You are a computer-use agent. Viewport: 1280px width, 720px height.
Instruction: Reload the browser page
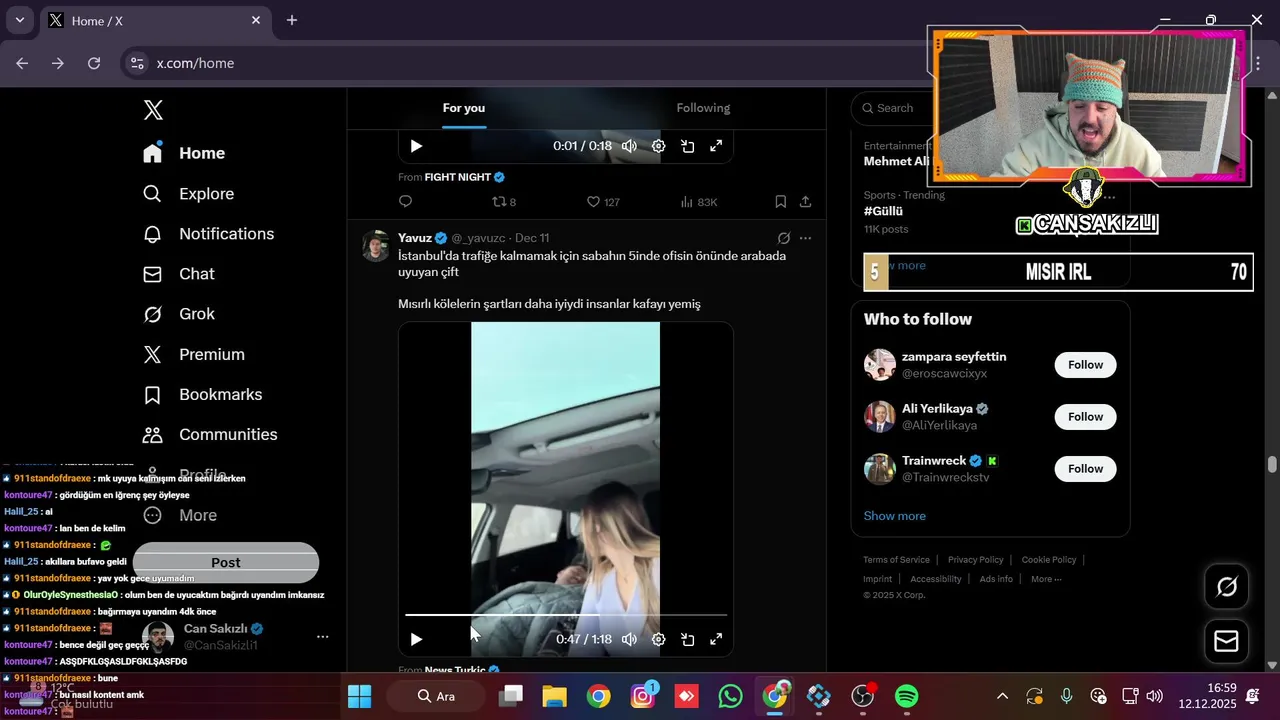coord(94,63)
